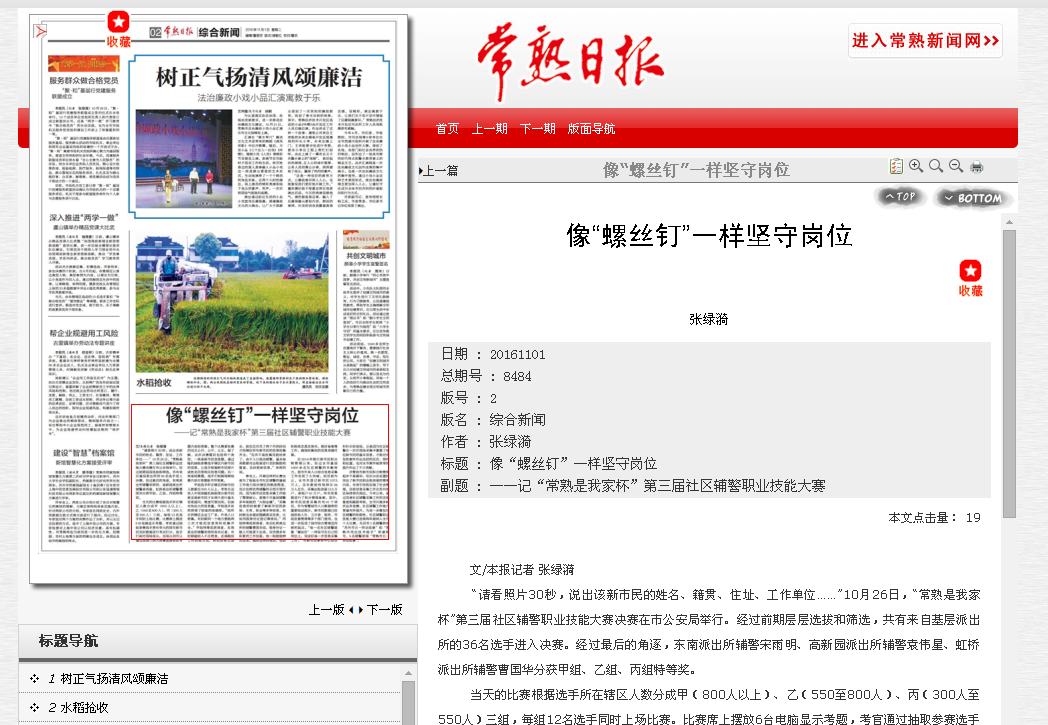The image size is (1048, 725).
Task: Zoom out of the article text
Action: tap(956, 166)
